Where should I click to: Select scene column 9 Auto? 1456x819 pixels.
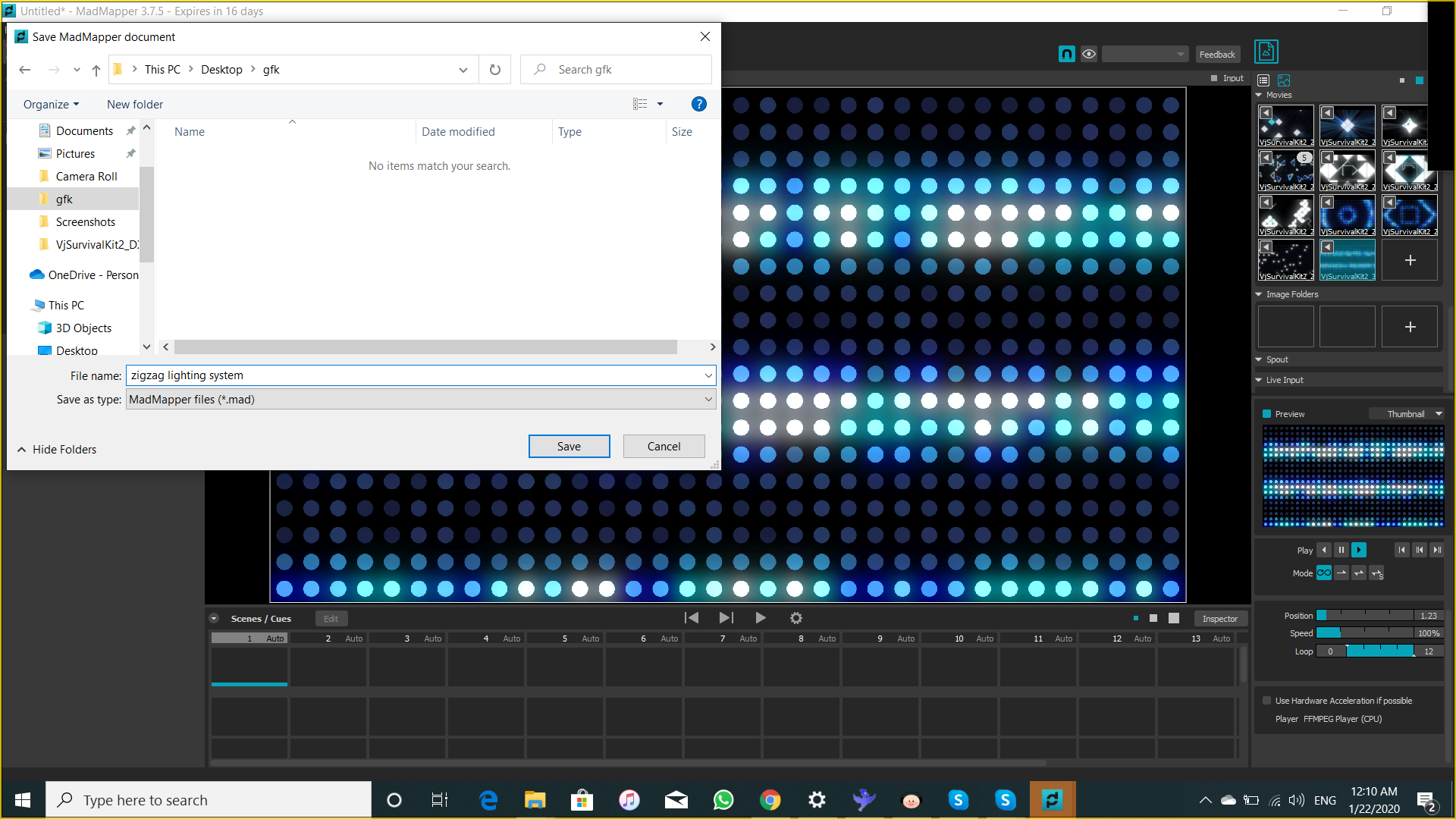click(x=880, y=639)
